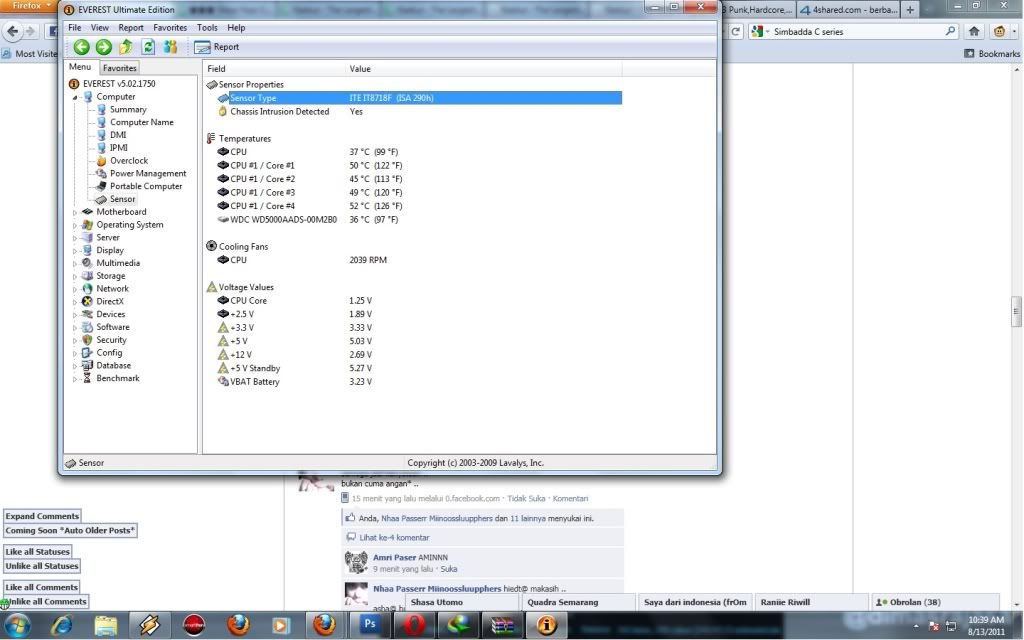
Task: Expand the Display tree node
Action: pyautogui.click(x=74, y=251)
